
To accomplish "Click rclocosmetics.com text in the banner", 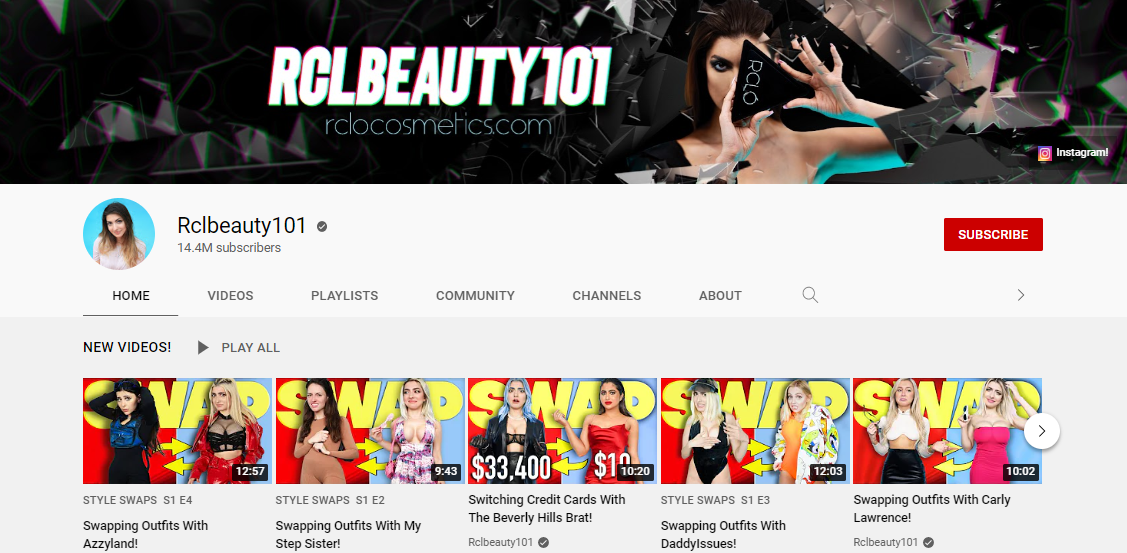I will (x=438, y=126).
